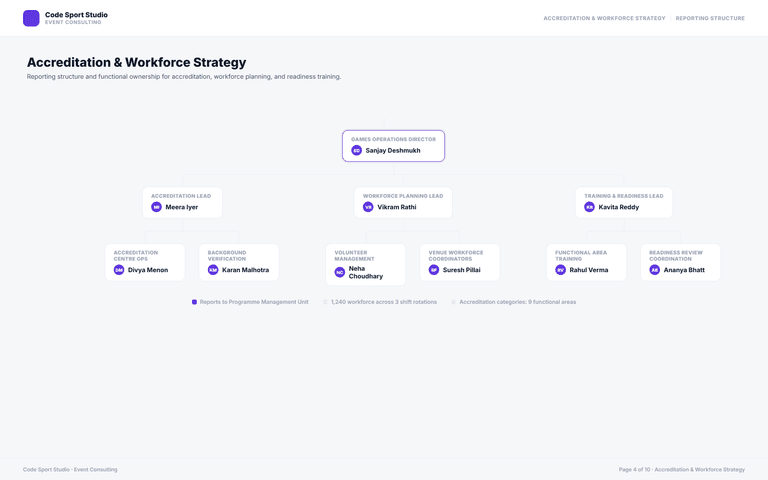The height and width of the screenshot is (480, 768).
Task: Click the Background Verification label
Action: point(227,256)
